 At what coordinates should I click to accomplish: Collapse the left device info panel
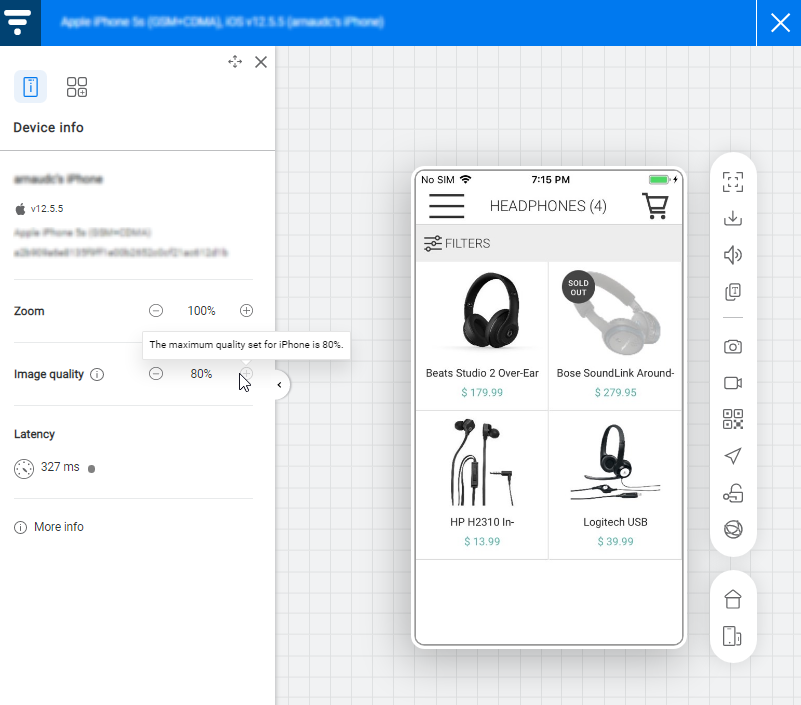(279, 384)
